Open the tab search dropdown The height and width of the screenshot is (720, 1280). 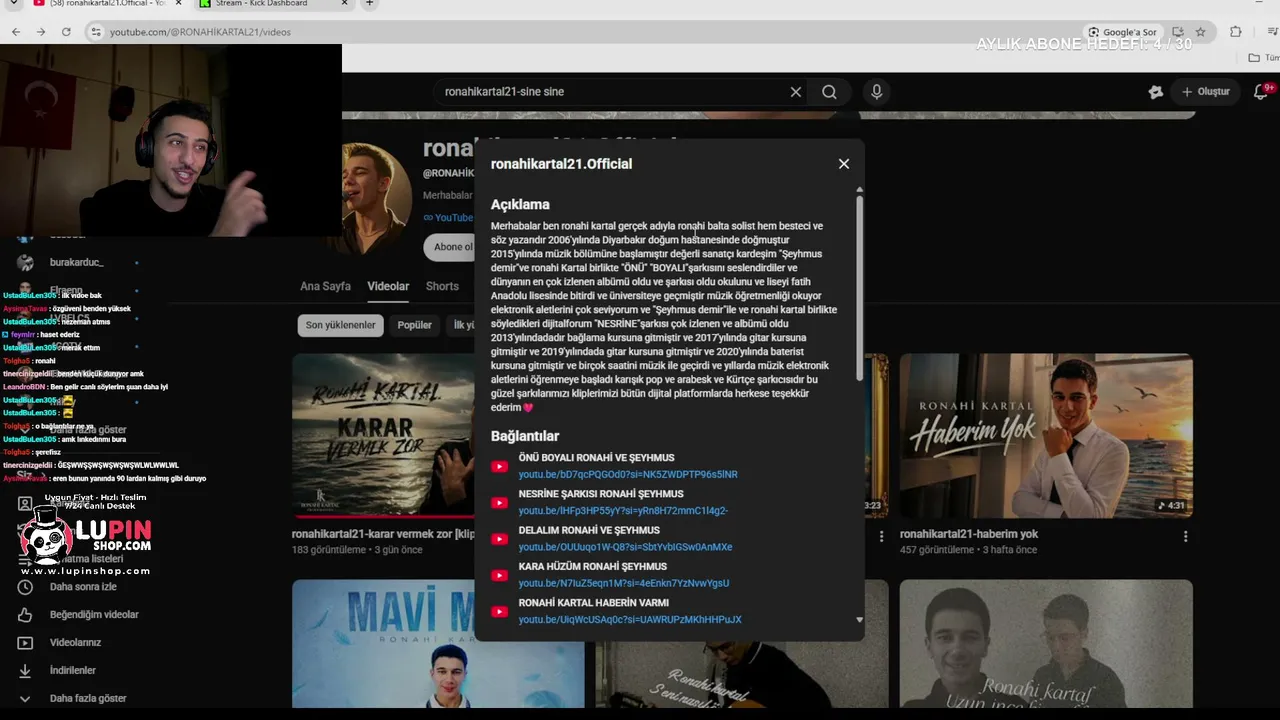pos(13,4)
